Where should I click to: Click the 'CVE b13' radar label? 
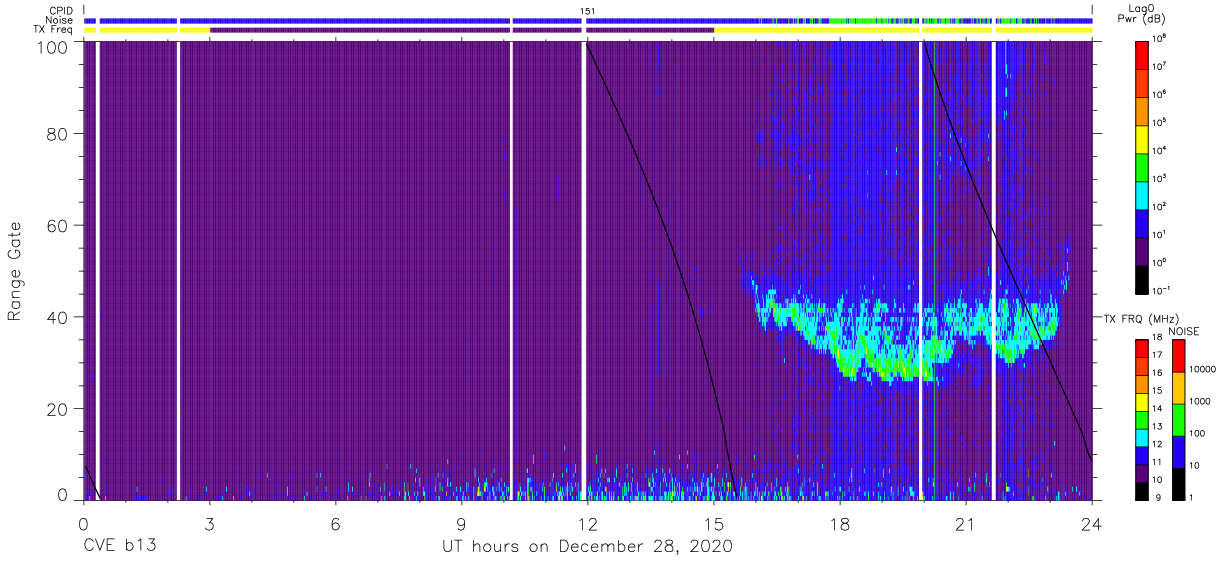(118, 547)
